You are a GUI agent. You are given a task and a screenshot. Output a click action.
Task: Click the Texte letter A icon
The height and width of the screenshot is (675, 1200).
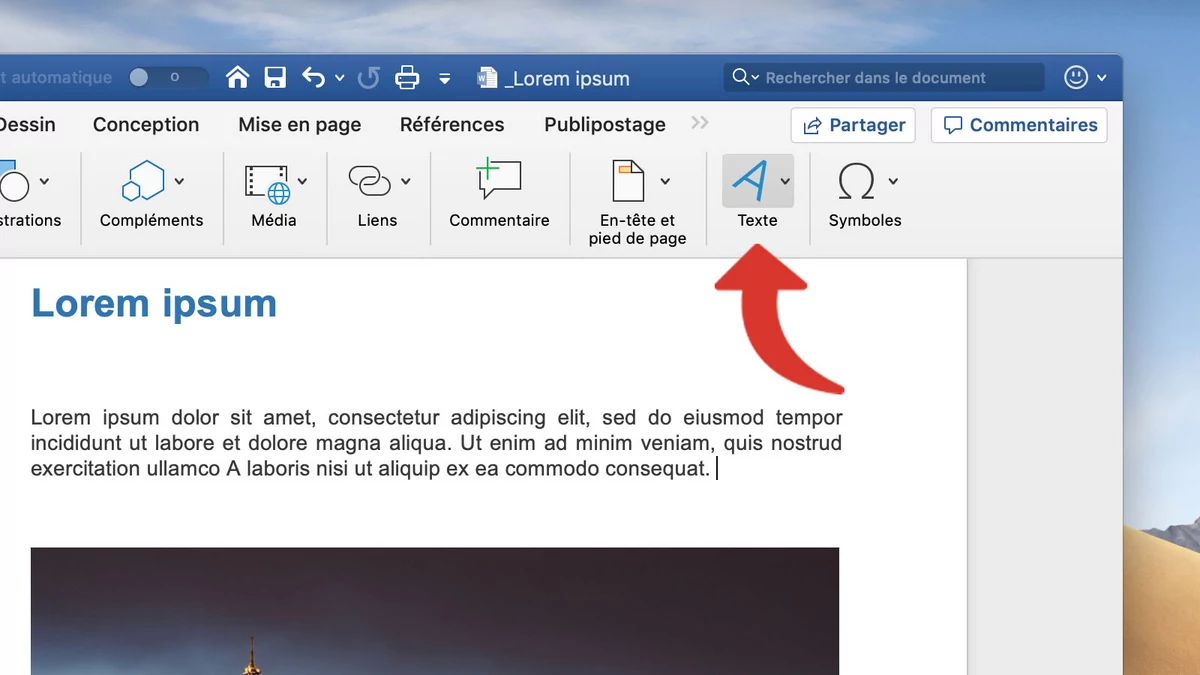coord(750,181)
